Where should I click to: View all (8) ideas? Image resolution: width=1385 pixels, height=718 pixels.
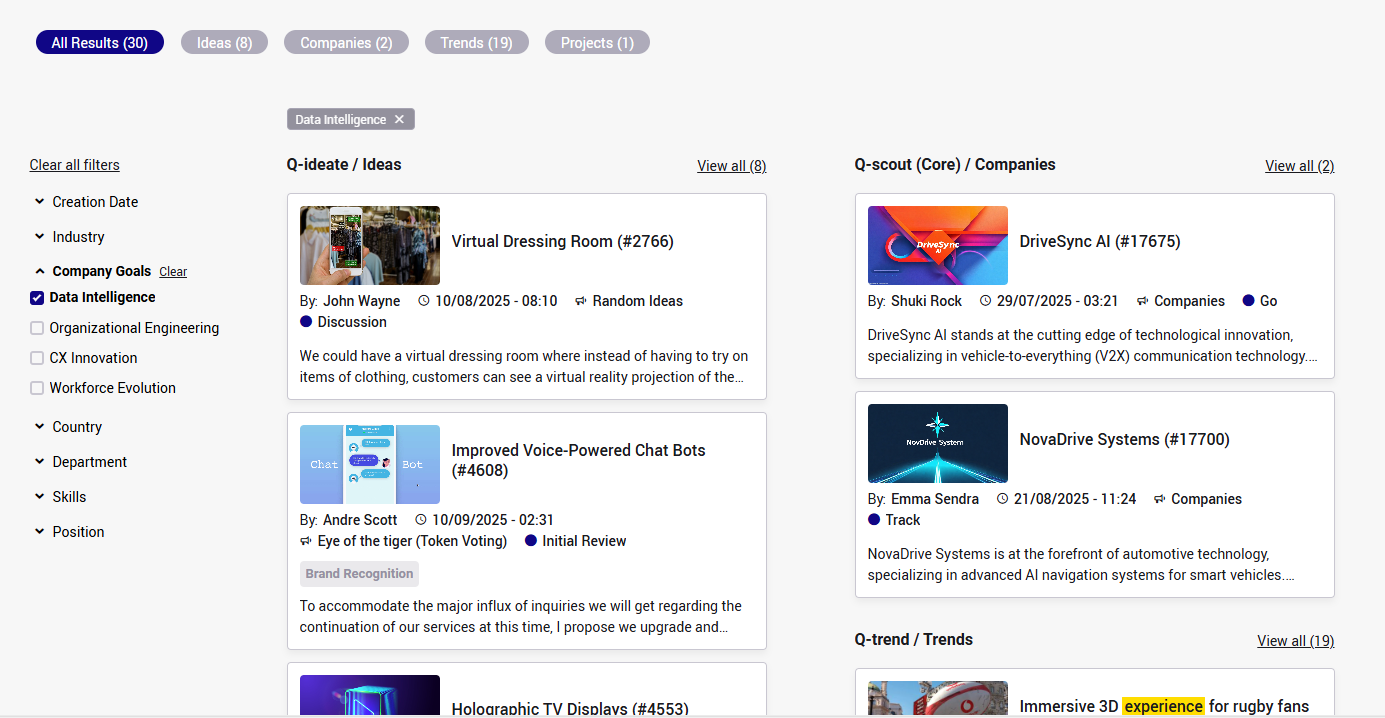(x=732, y=166)
